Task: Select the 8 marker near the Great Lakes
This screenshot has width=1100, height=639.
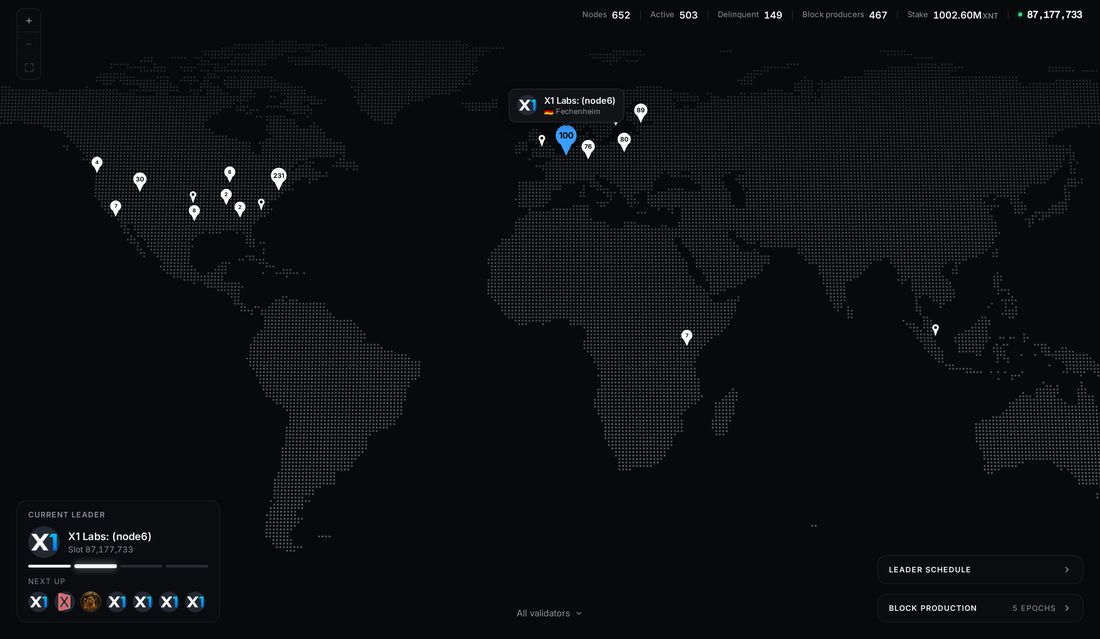Action: click(229, 173)
